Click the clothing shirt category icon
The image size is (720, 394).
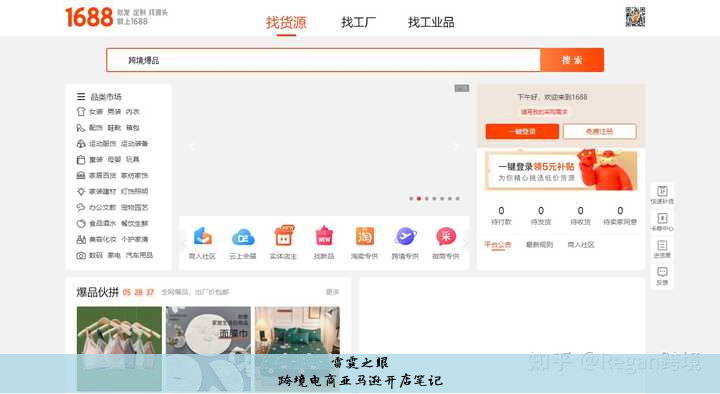(x=81, y=112)
